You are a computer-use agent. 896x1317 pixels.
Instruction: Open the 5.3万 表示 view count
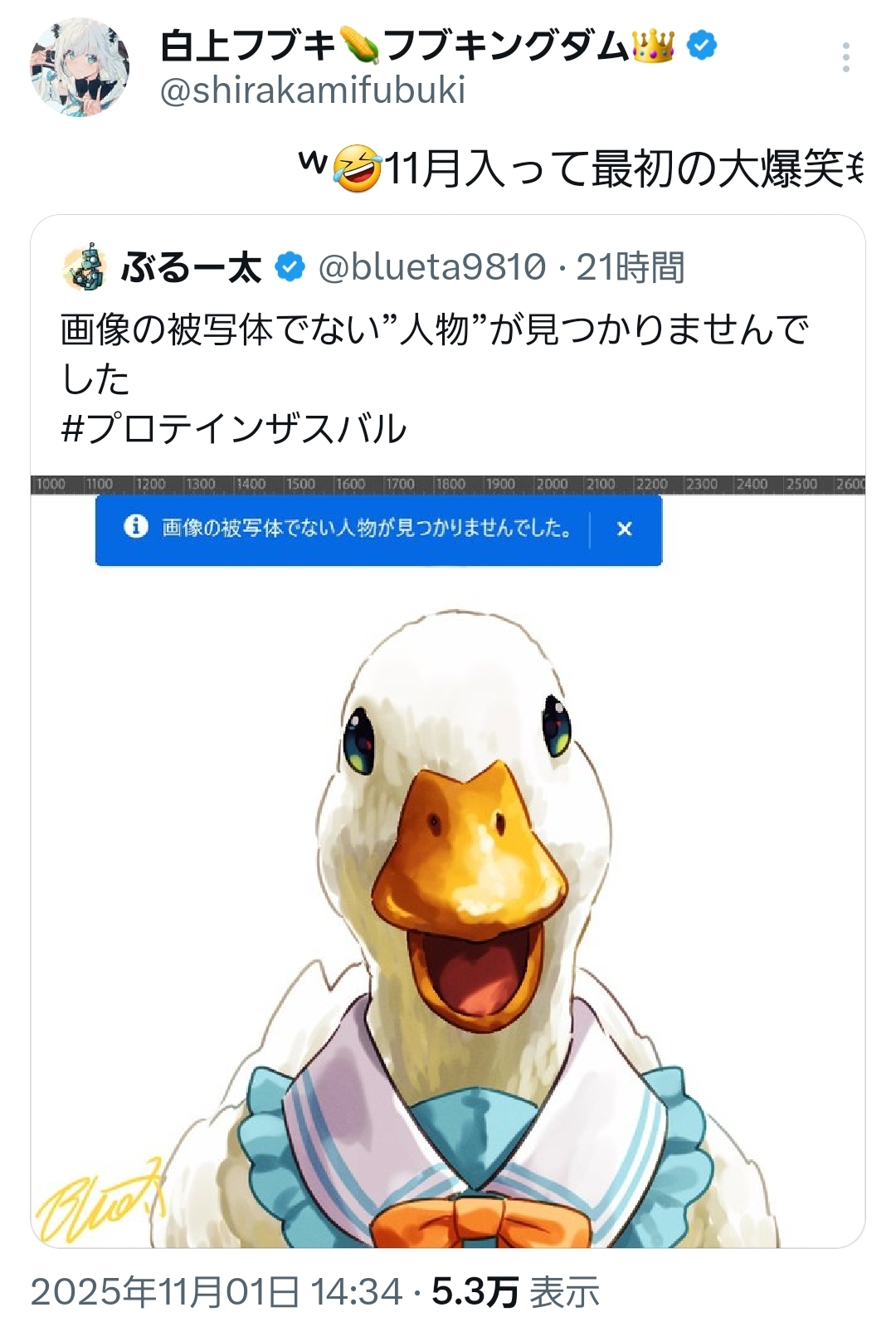[x=515, y=1291]
